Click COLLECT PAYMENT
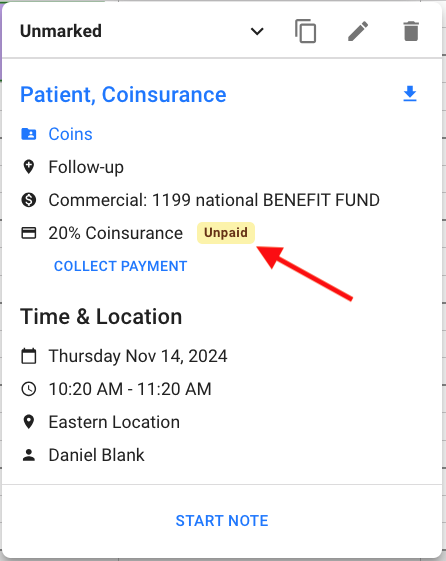 121,266
